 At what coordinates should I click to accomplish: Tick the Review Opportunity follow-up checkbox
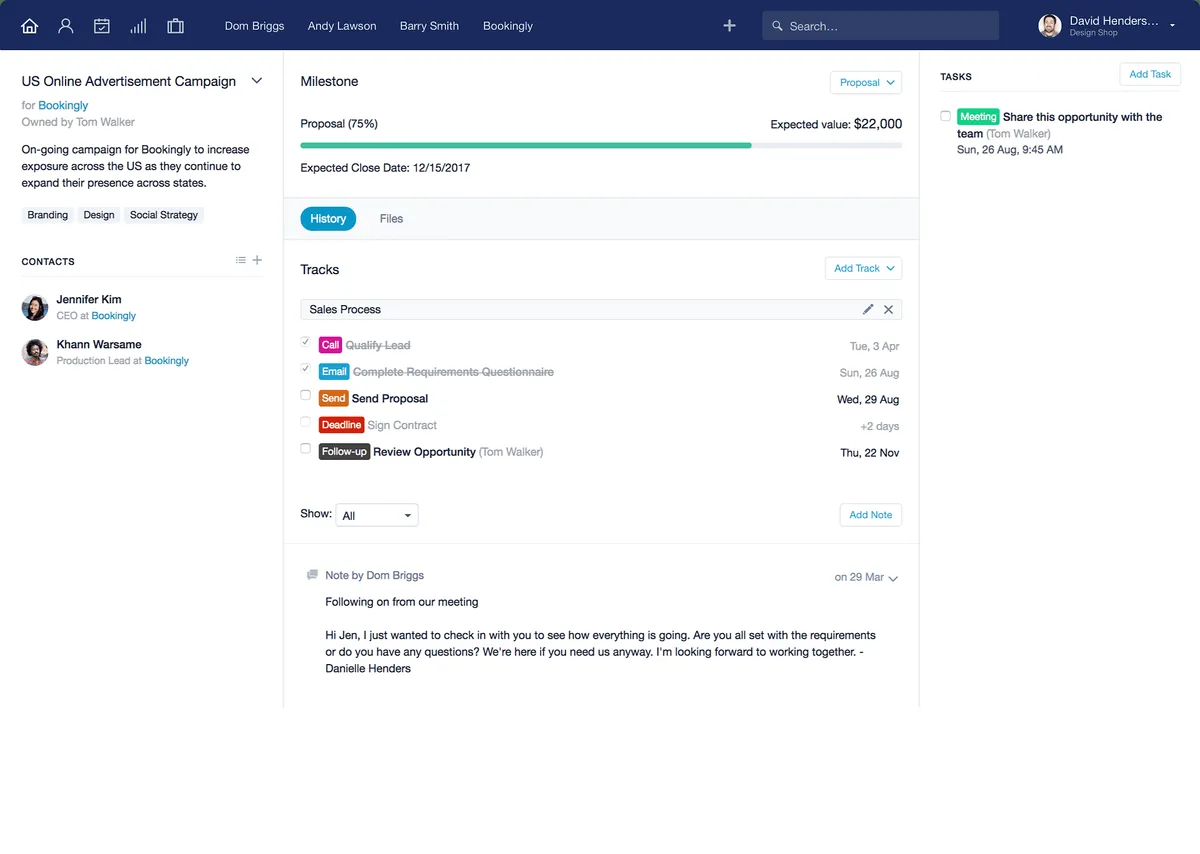tap(306, 450)
